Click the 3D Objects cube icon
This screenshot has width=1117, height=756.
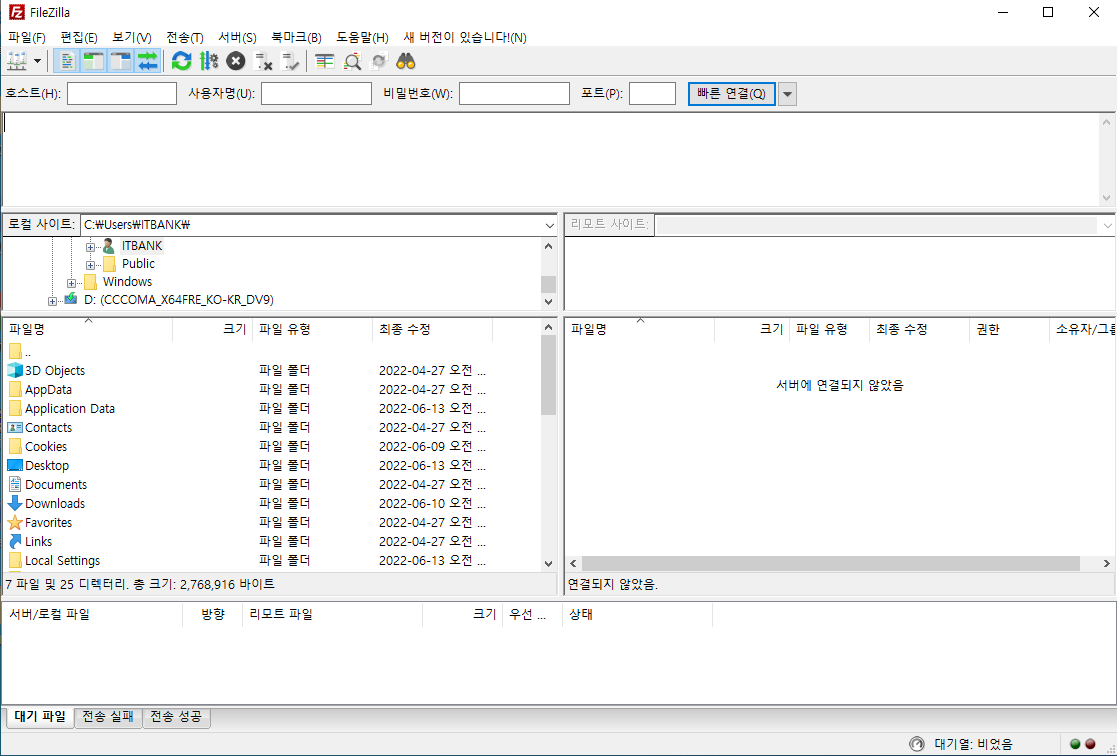(15, 371)
